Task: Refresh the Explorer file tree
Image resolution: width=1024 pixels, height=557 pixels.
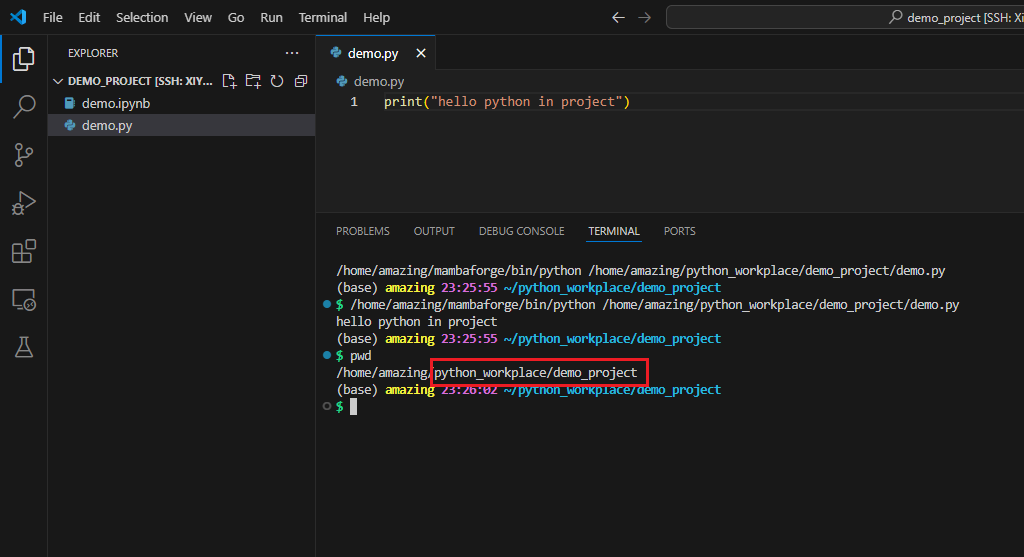Action: (x=277, y=81)
